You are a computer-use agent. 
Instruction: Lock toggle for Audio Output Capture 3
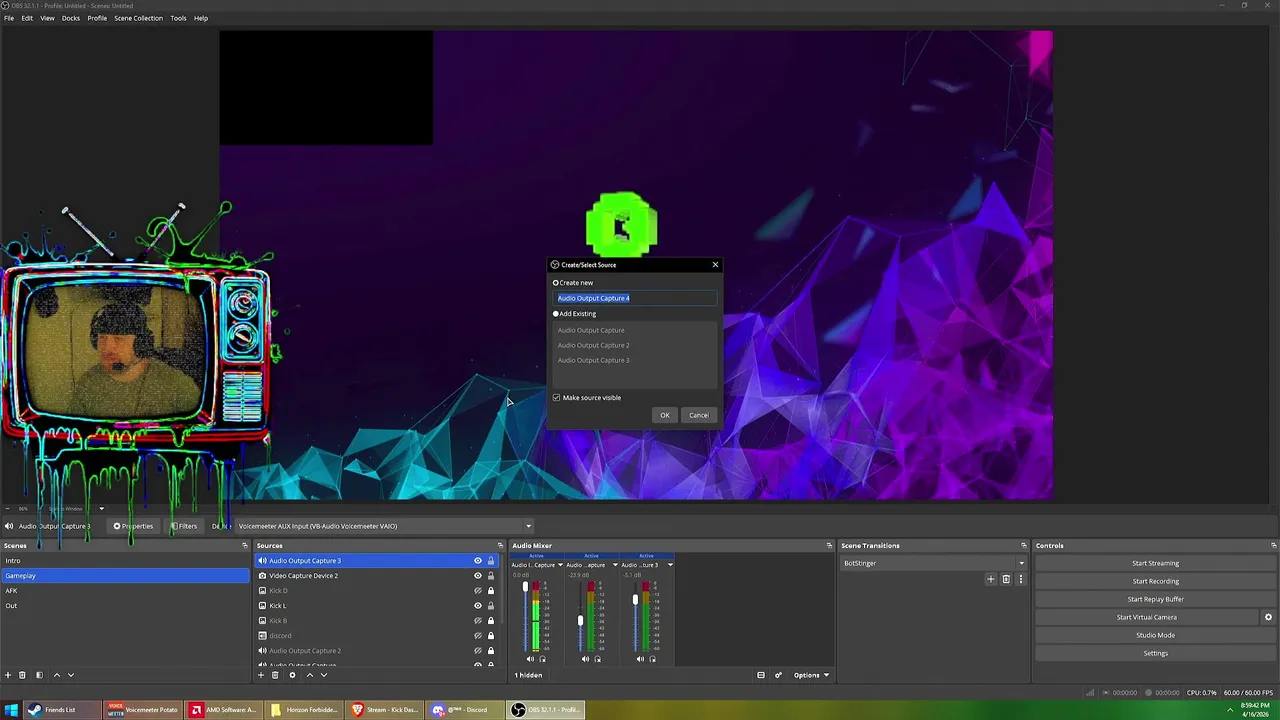(x=490, y=561)
